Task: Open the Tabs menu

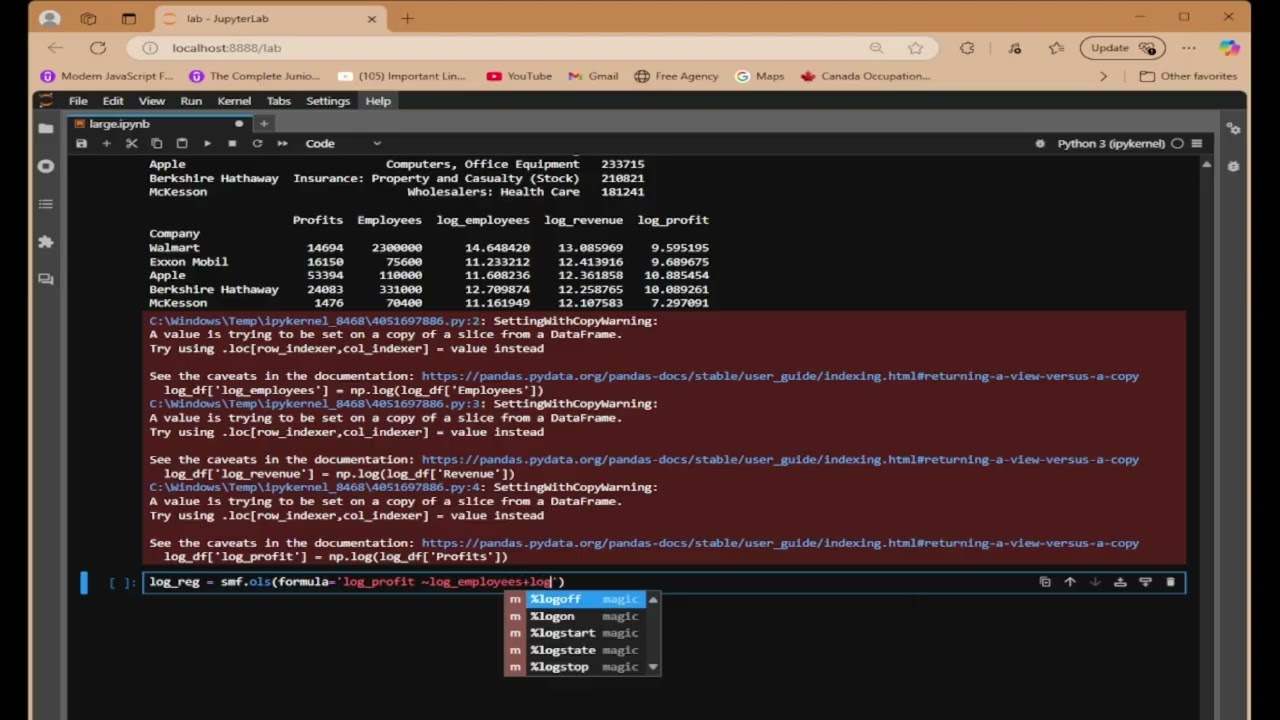Action: tap(278, 101)
